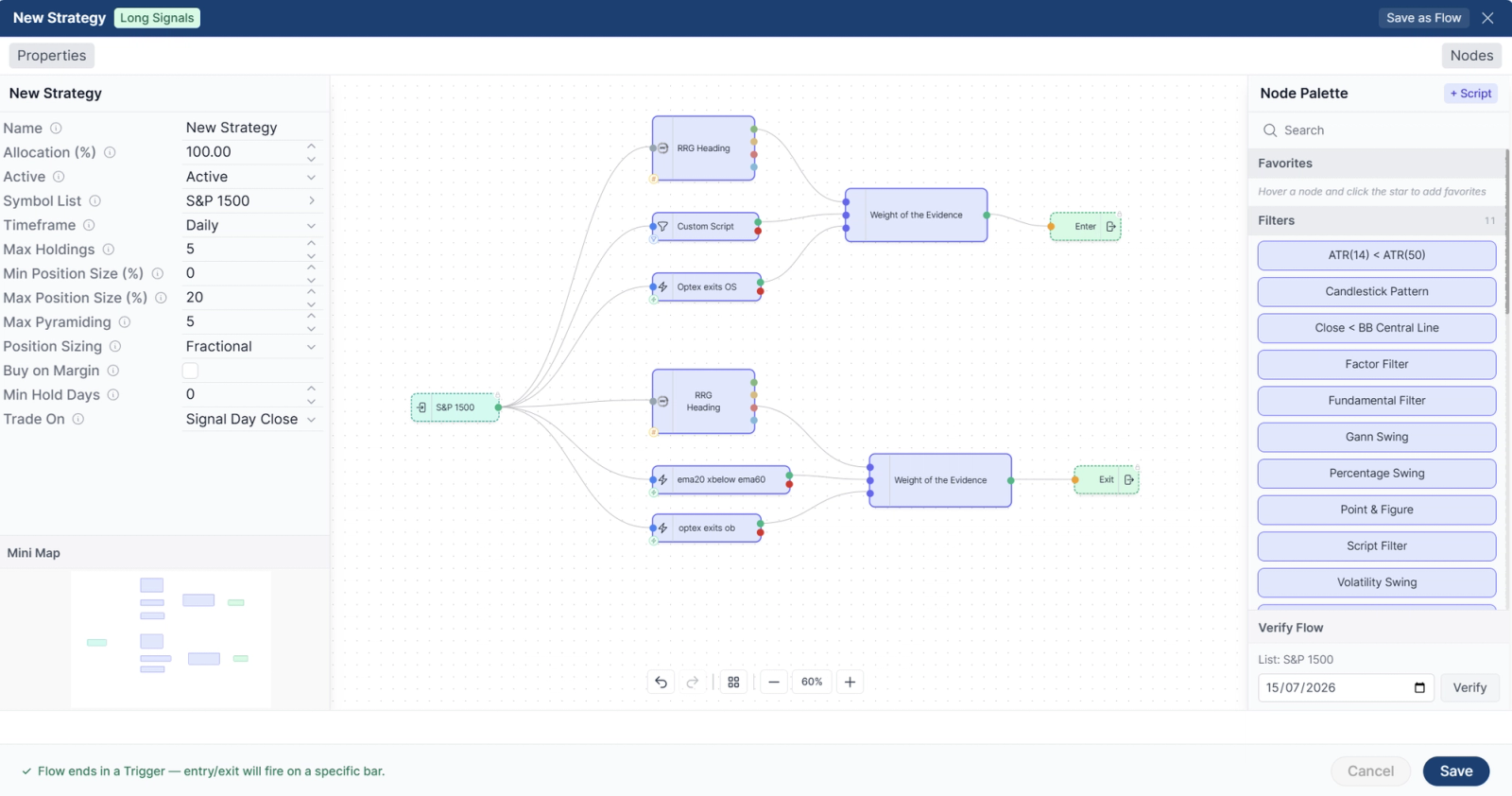1512x796 pixels.
Task: Click lightning icon on Optex exits OS node
Action: click(662, 286)
